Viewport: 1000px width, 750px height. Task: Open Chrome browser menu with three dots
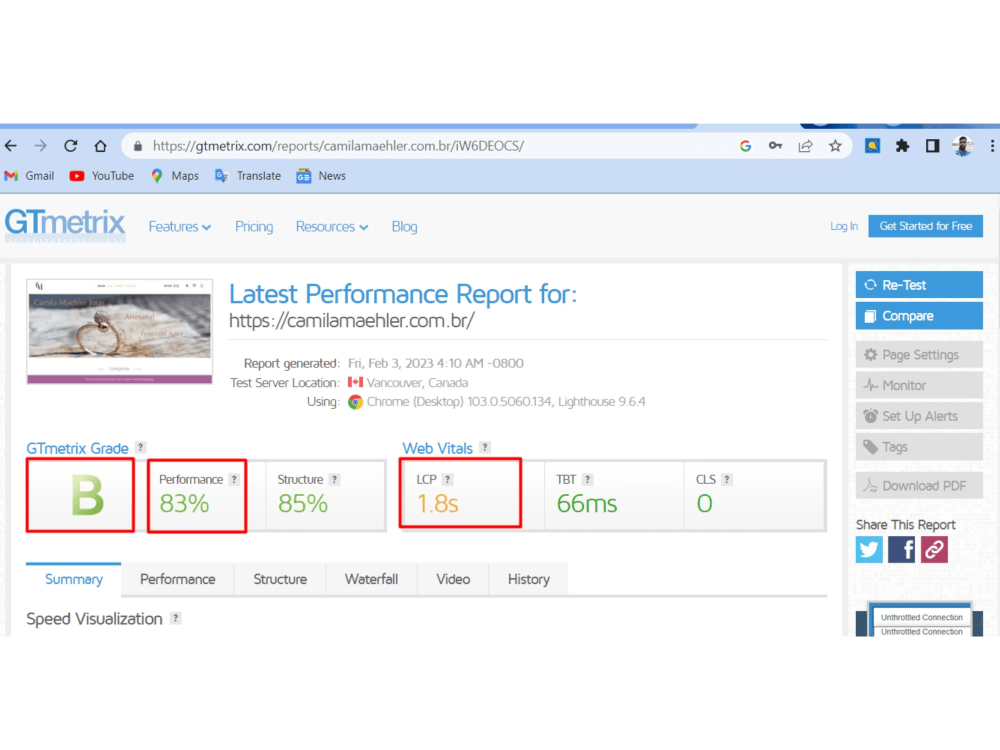pyautogui.click(x=992, y=145)
